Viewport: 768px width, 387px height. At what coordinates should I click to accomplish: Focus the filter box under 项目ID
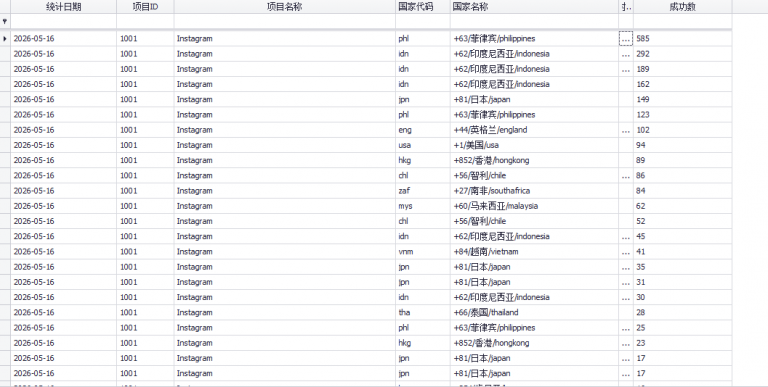tap(145, 22)
